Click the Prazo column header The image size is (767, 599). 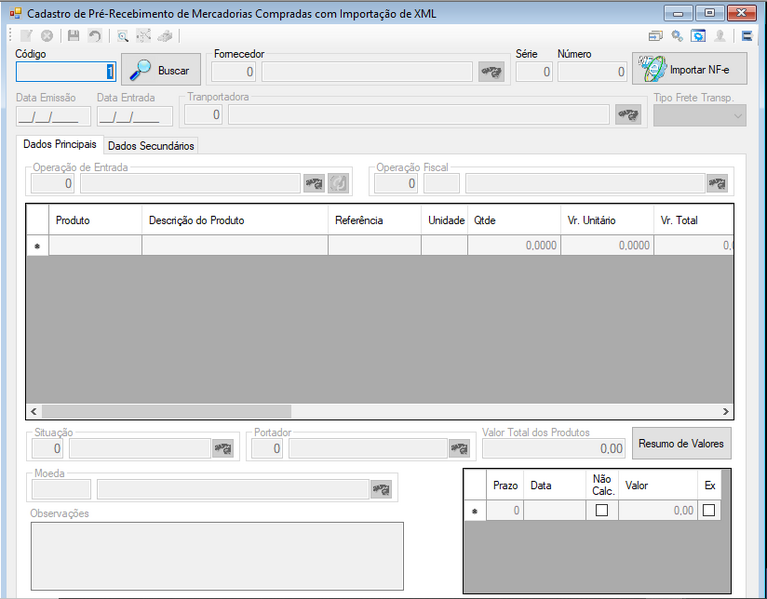pos(505,486)
